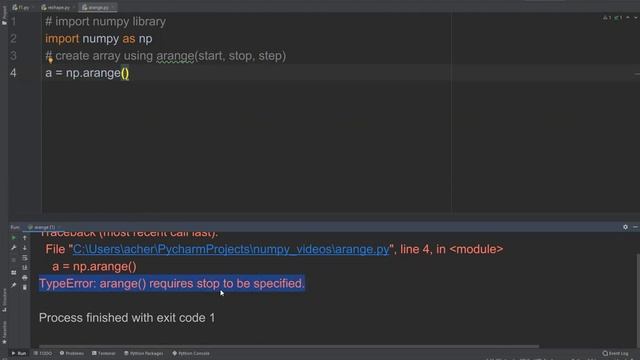Click line number 2 in the gutter
Viewport: 640px width, 360px height.
click(x=13, y=39)
